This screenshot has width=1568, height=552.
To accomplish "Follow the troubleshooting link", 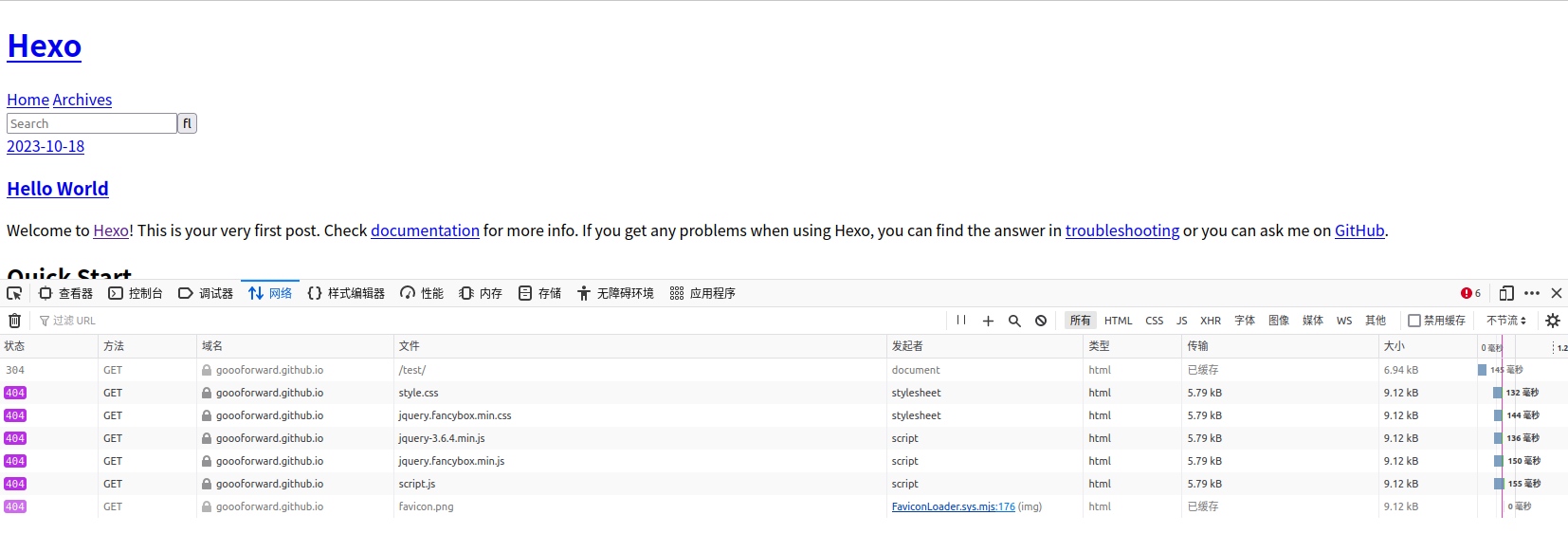I will [1122, 230].
